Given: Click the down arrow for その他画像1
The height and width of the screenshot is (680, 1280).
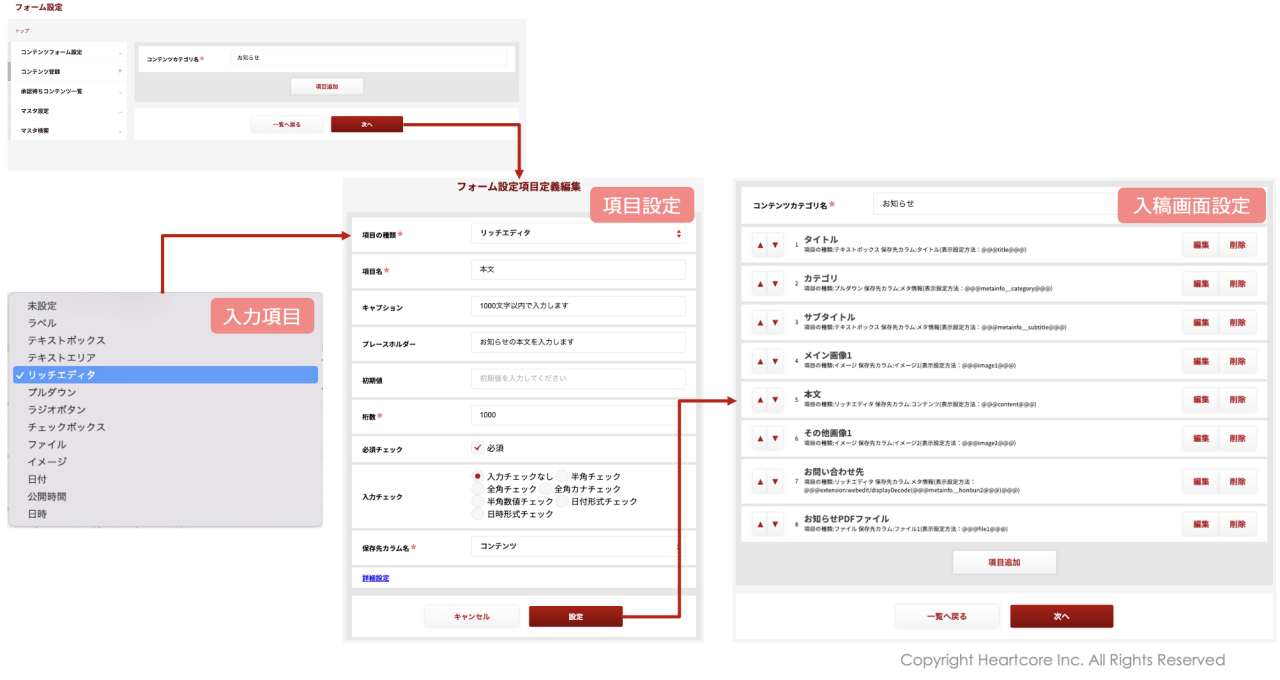Looking at the screenshot, I should (774, 438).
